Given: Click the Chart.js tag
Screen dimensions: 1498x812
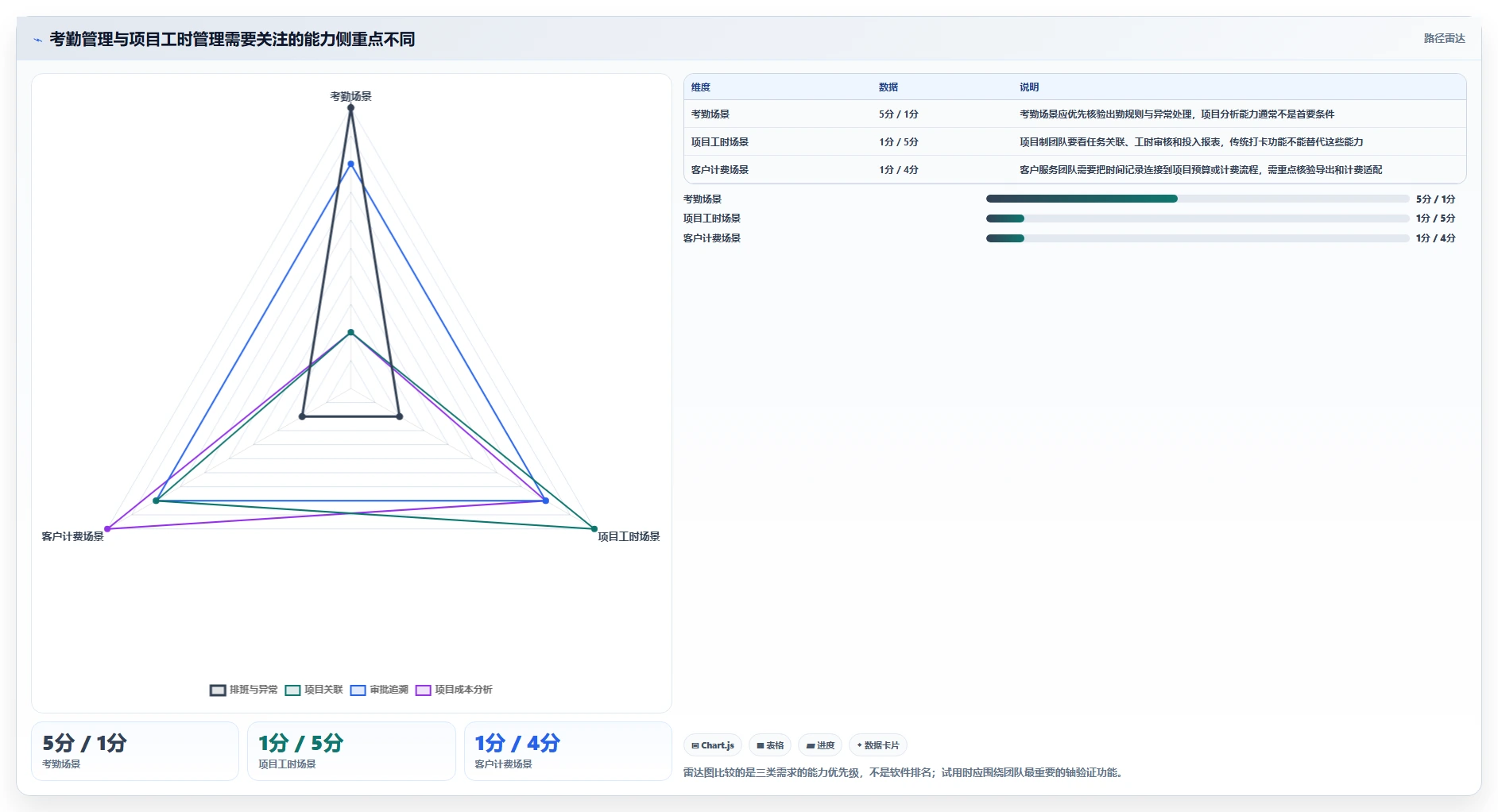Looking at the screenshot, I should 713,745.
